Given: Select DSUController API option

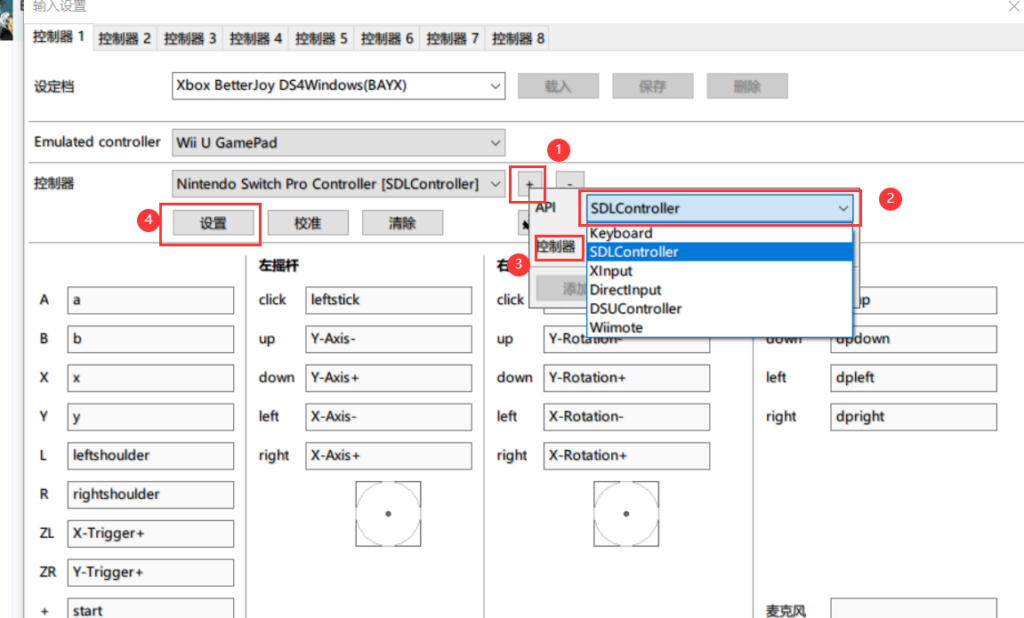Looking at the screenshot, I should click(x=636, y=309).
